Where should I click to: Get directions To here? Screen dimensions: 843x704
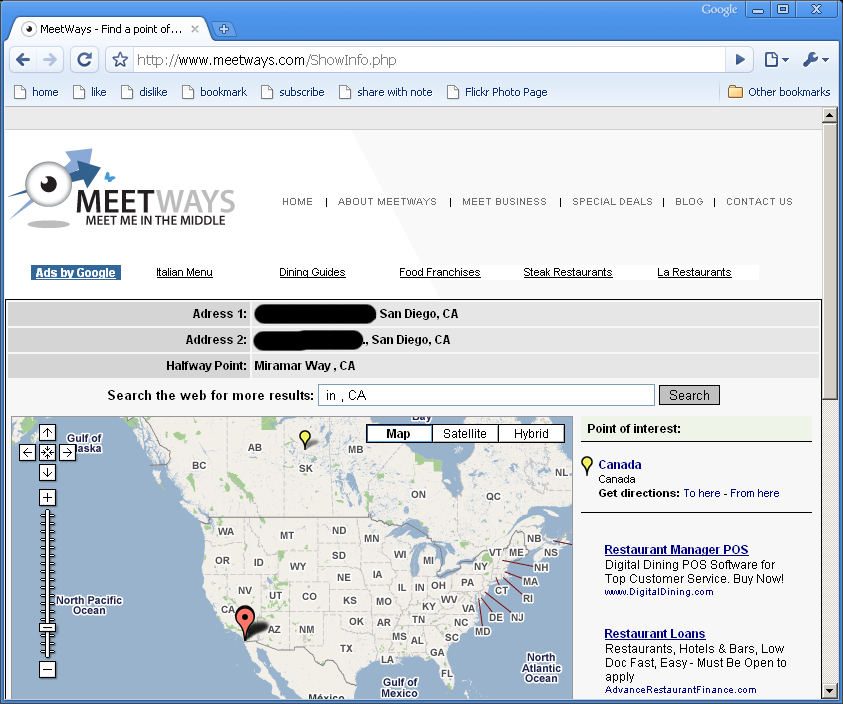[x=702, y=493]
